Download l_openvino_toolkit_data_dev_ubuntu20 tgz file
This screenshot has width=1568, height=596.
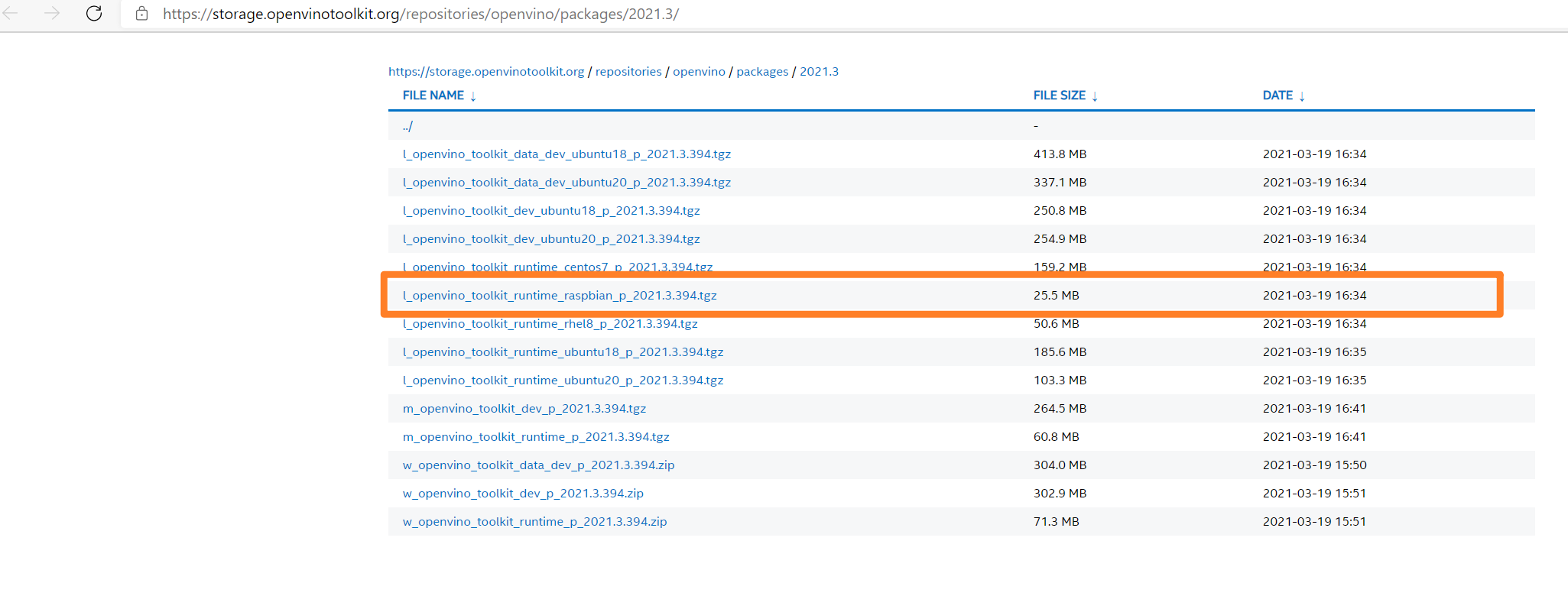(x=566, y=183)
